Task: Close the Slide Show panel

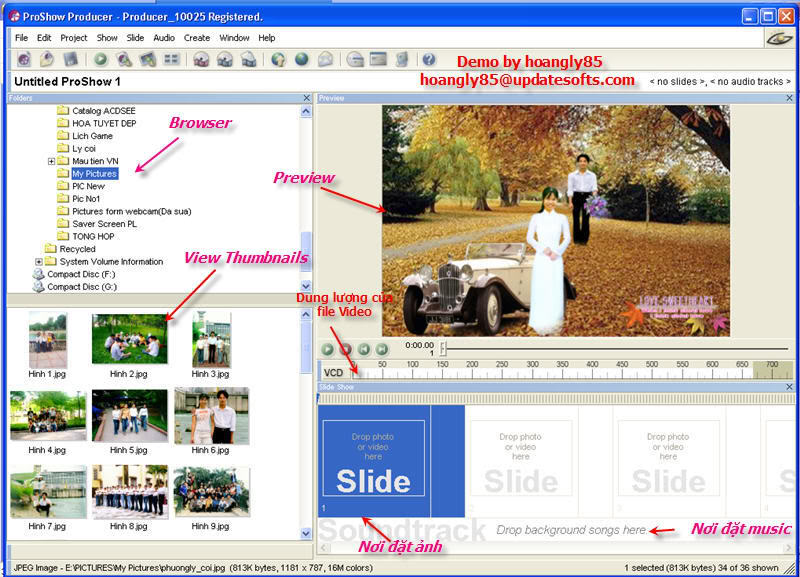Action: tap(790, 387)
